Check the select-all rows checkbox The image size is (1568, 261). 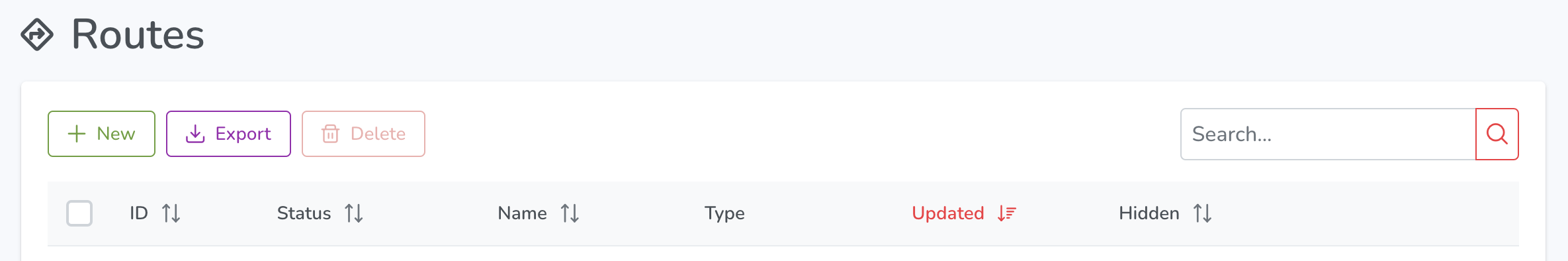point(79,213)
